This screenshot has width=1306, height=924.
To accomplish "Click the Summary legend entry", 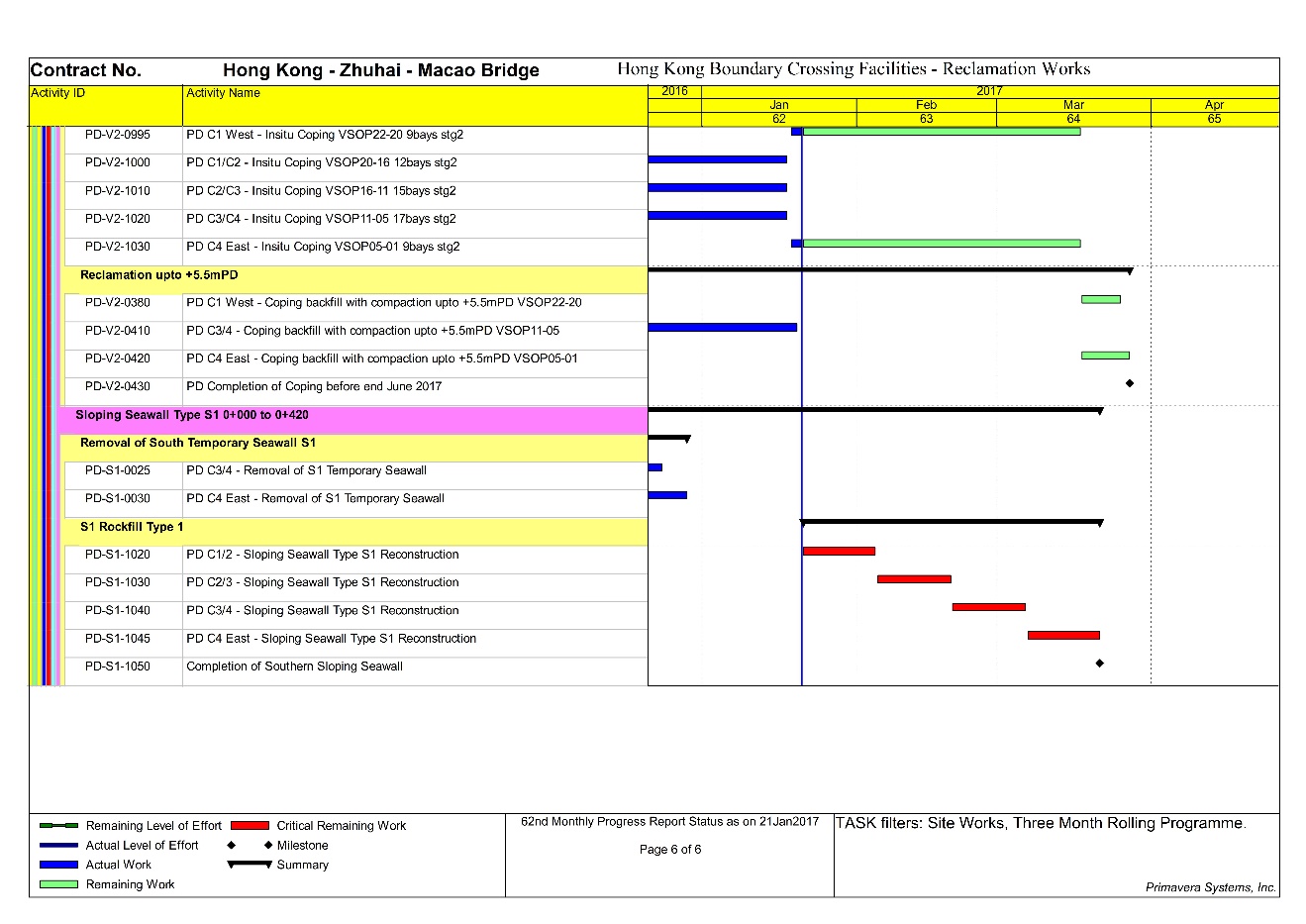I will click(x=302, y=866).
